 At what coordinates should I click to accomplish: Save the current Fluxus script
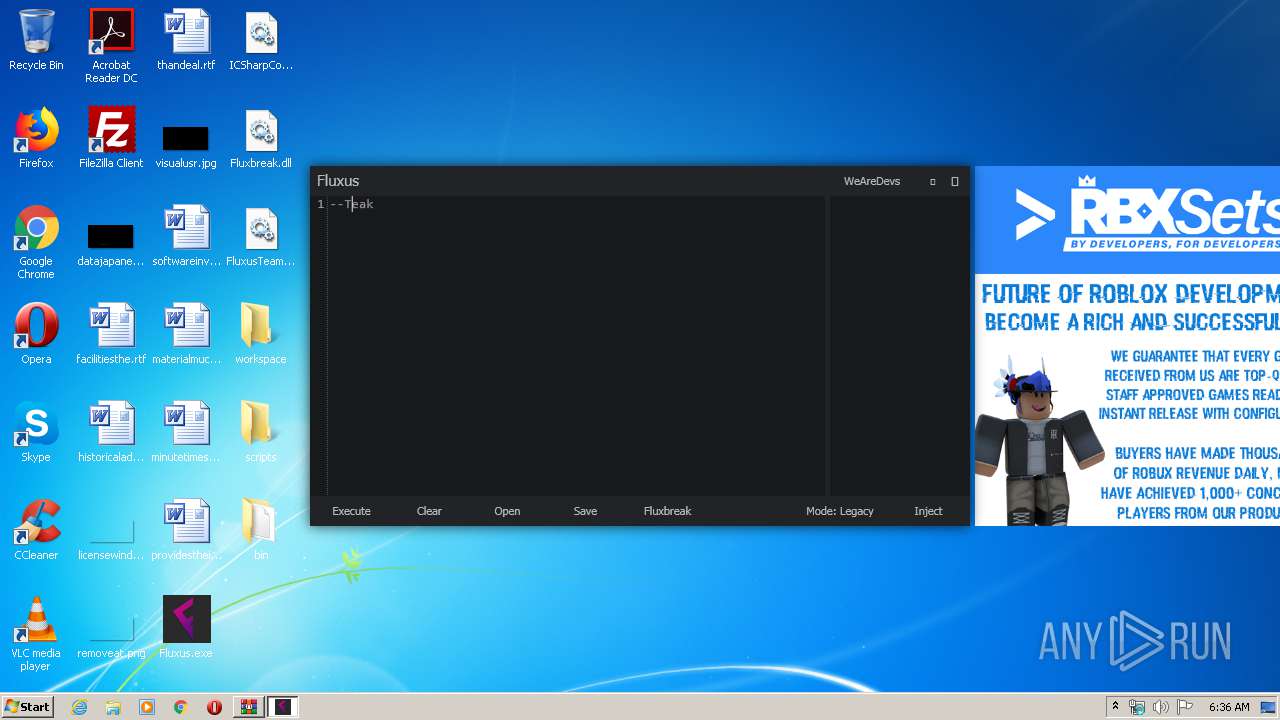[x=585, y=511]
